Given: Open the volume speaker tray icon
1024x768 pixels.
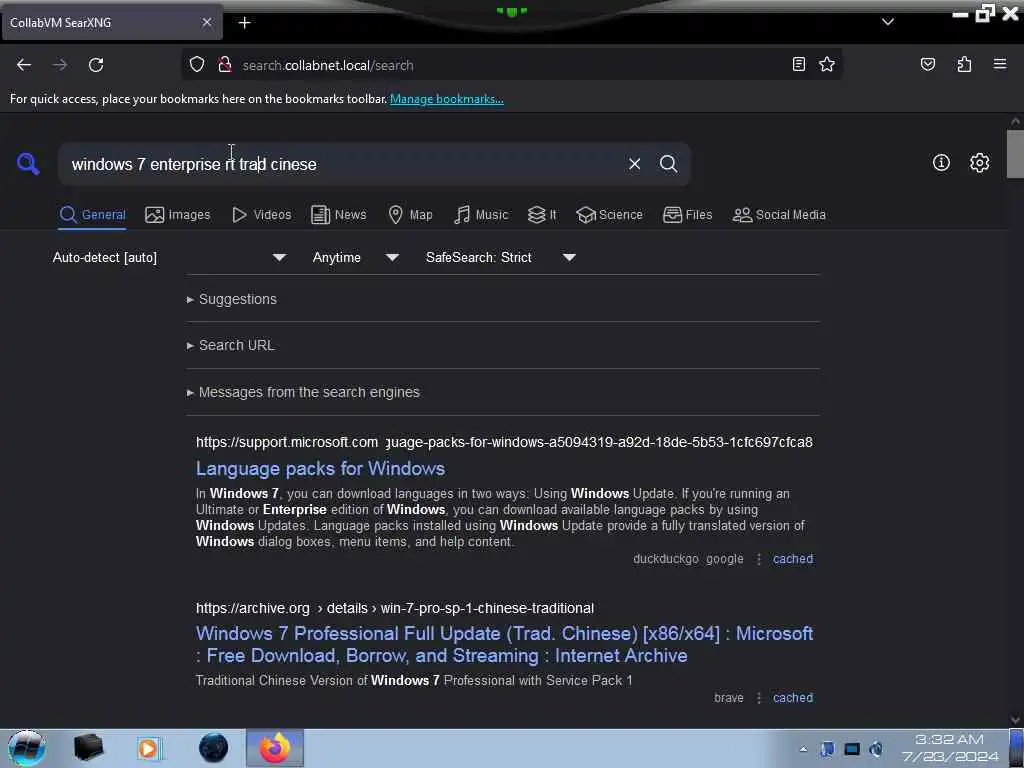Looking at the screenshot, I should point(876,749).
